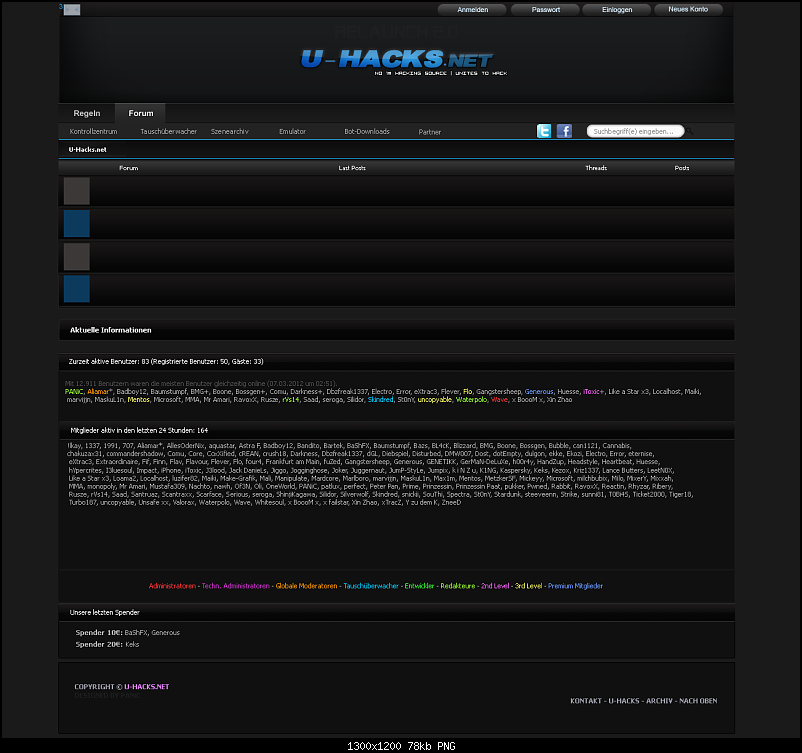Click the Unsere letzten Spender header
This screenshot has height=753, width=802.
click(x=104, y=612)
